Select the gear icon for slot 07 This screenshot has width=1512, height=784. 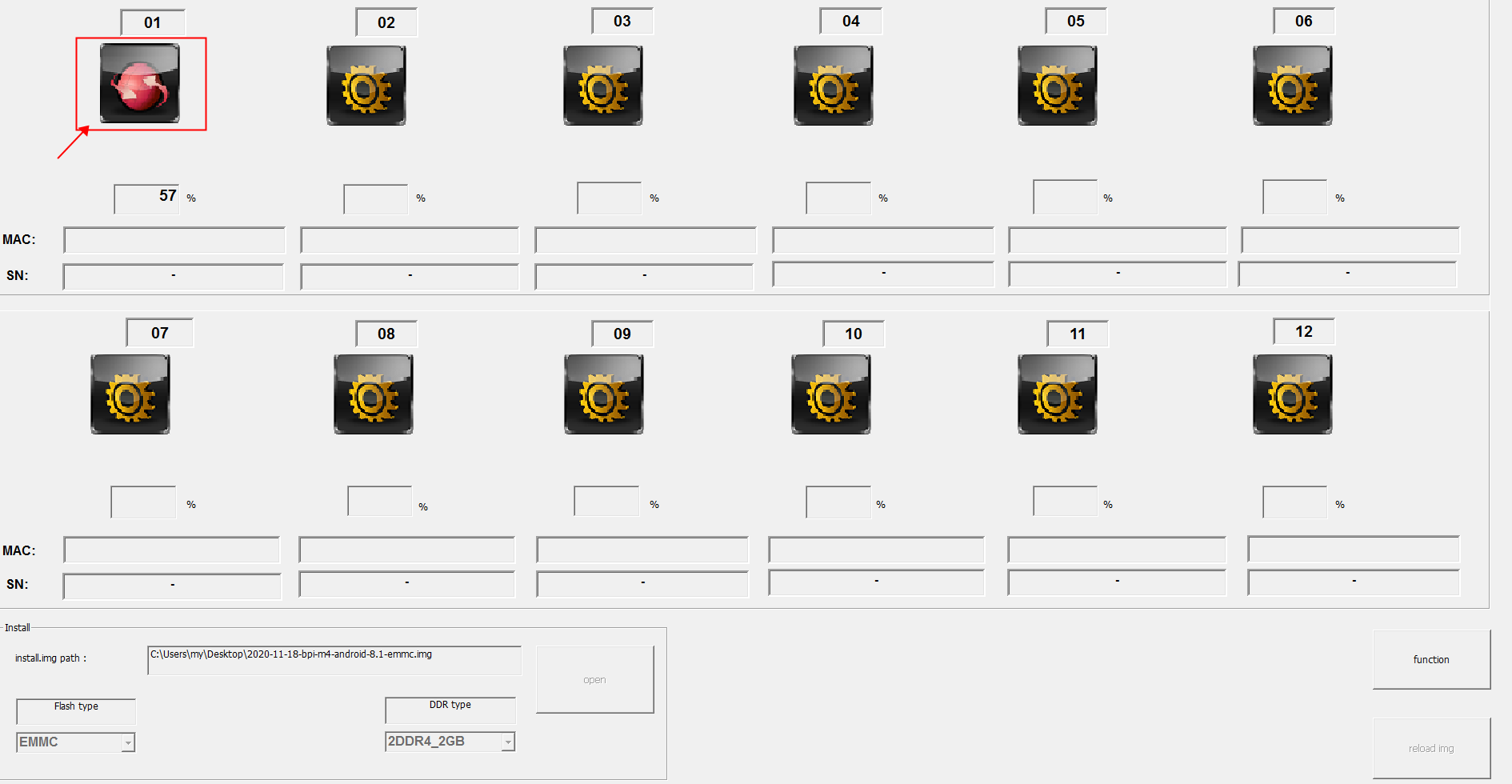130,394
